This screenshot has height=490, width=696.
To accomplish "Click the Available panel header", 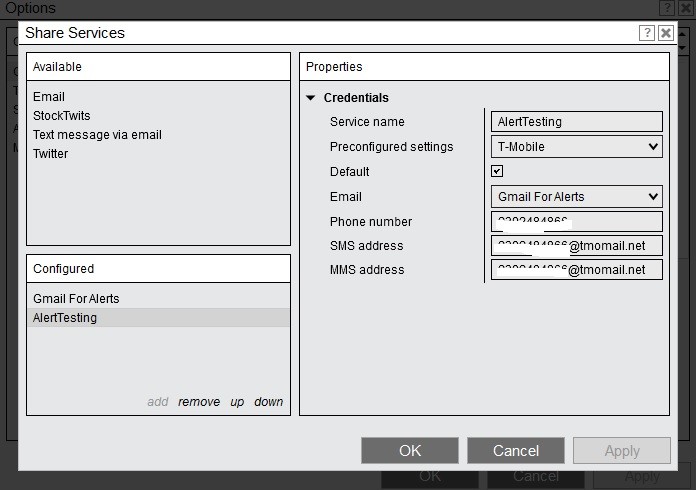I will pos(158,67).
